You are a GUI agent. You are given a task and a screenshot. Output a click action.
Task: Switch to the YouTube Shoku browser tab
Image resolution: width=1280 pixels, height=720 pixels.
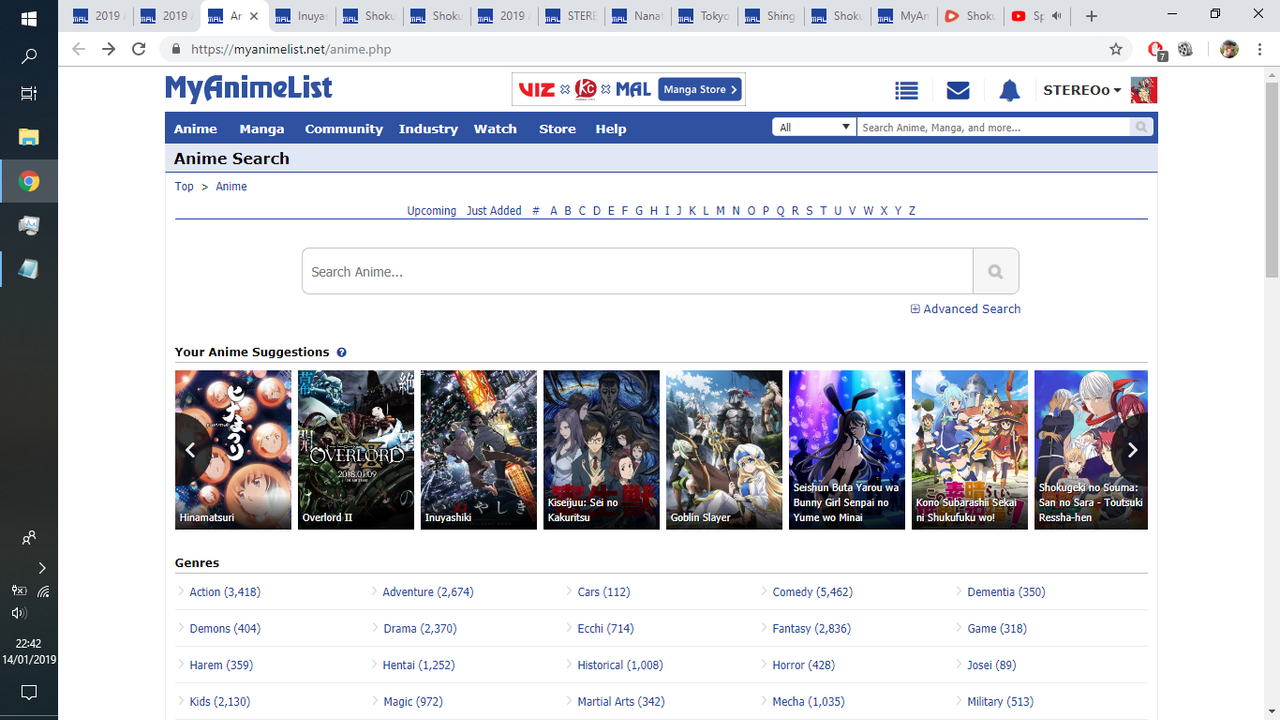970,16
